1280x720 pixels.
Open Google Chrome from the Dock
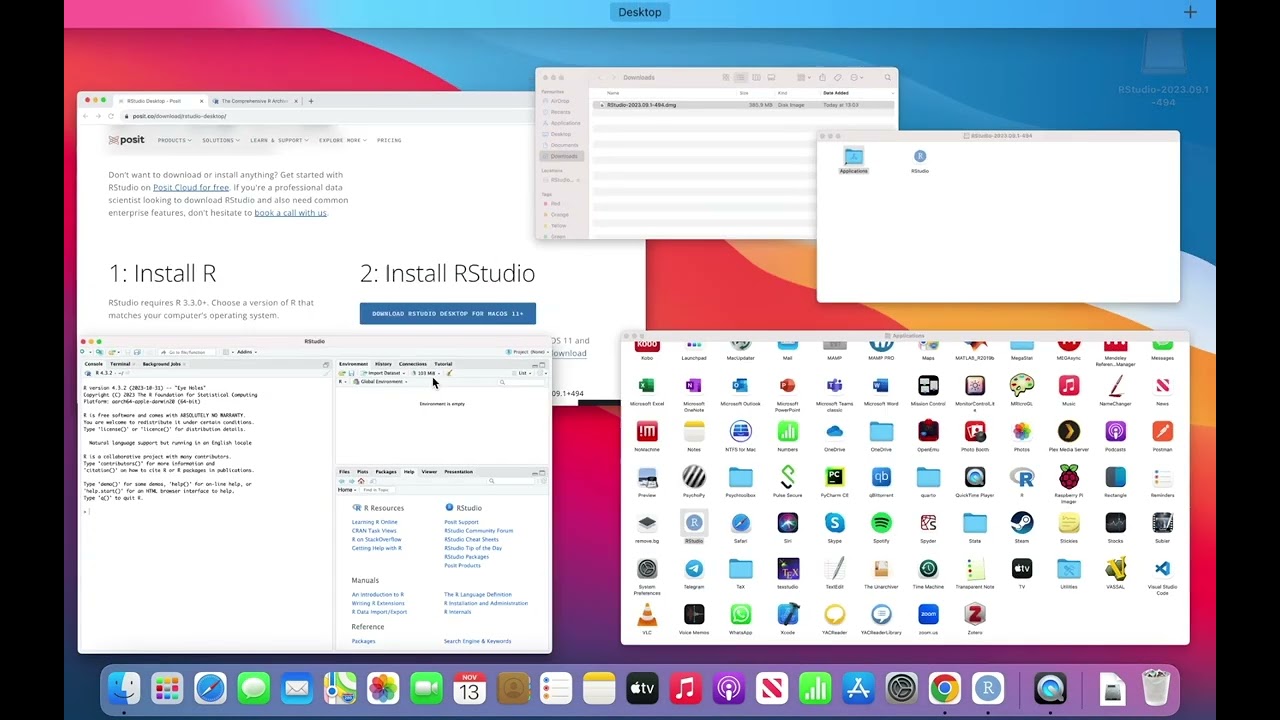(x=944, y=688)
